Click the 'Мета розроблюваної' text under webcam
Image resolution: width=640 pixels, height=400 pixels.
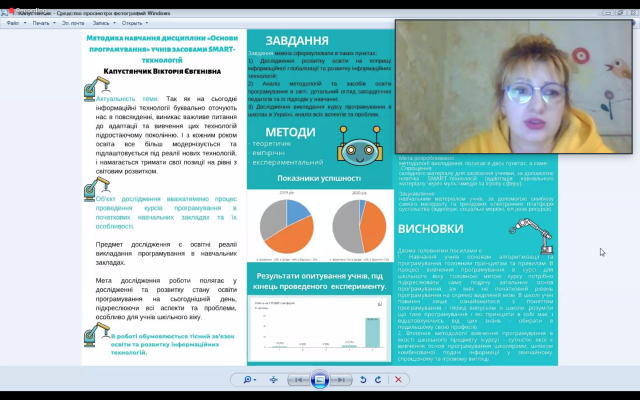[x=426, y=158]
